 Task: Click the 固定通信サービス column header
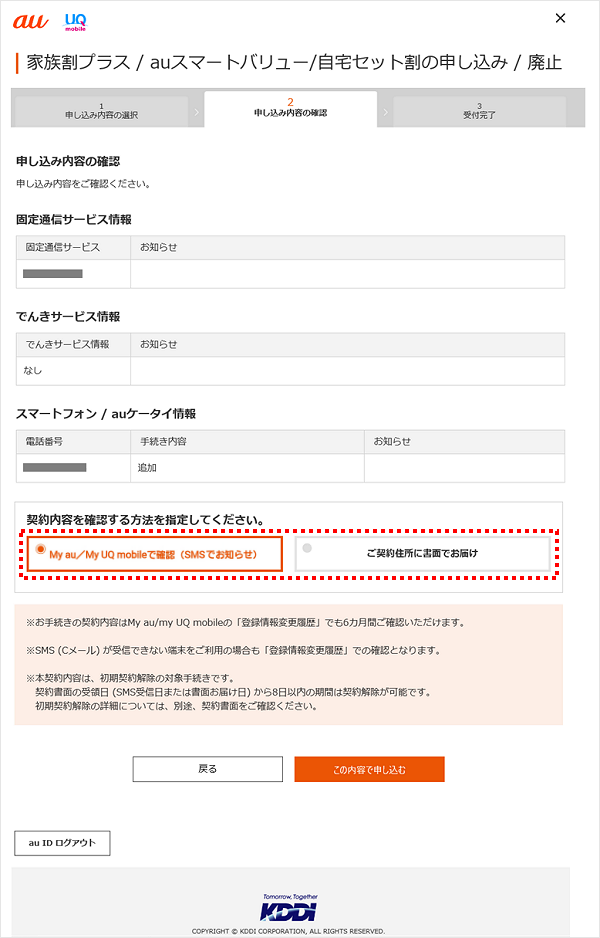(74, 247)
